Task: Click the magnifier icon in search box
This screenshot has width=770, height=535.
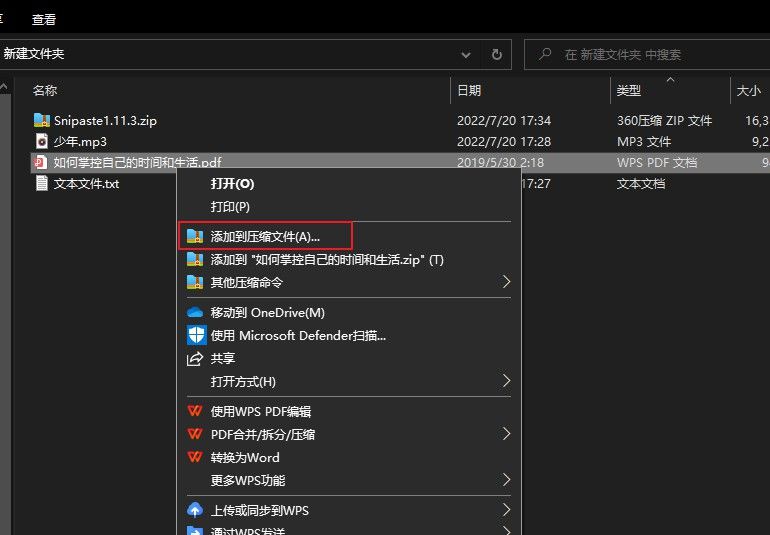Action: [x=545, y=54]
